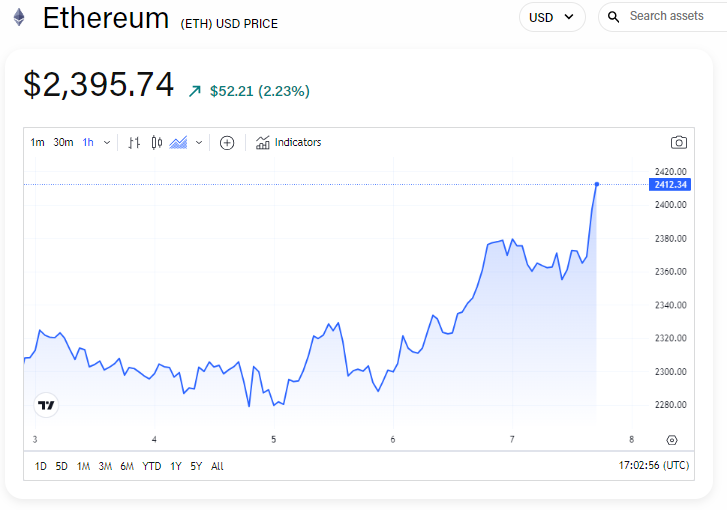Click the 17:02:56 (UTC) timezone button
The image size is (727, 510).
pyautogui.click(x=655, y=466)
